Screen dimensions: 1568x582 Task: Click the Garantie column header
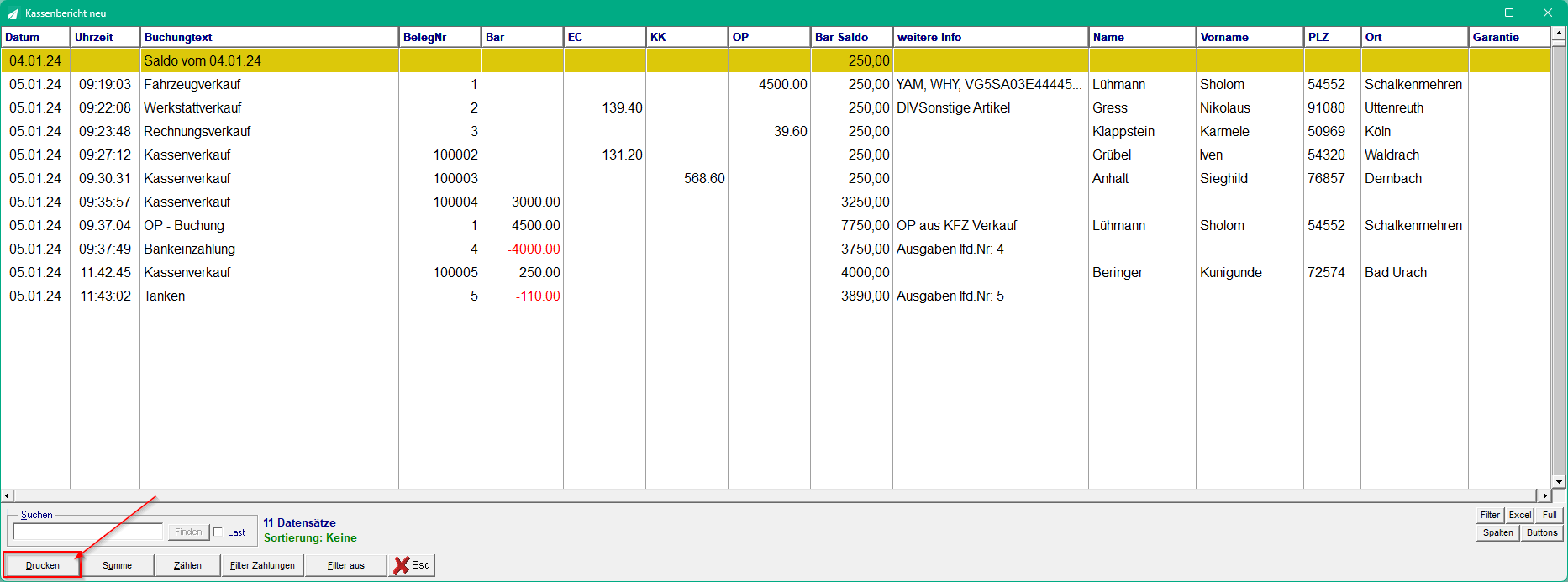1509,37
